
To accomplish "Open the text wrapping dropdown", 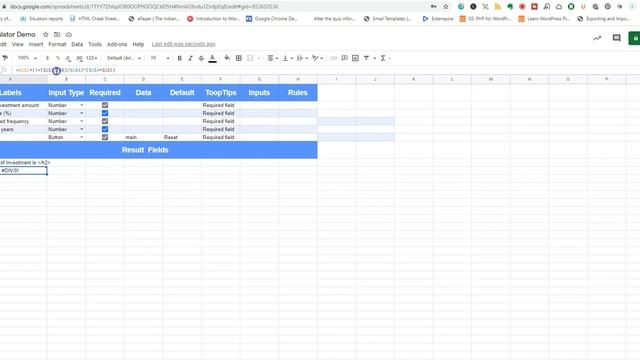I will [x=302, y=58].
